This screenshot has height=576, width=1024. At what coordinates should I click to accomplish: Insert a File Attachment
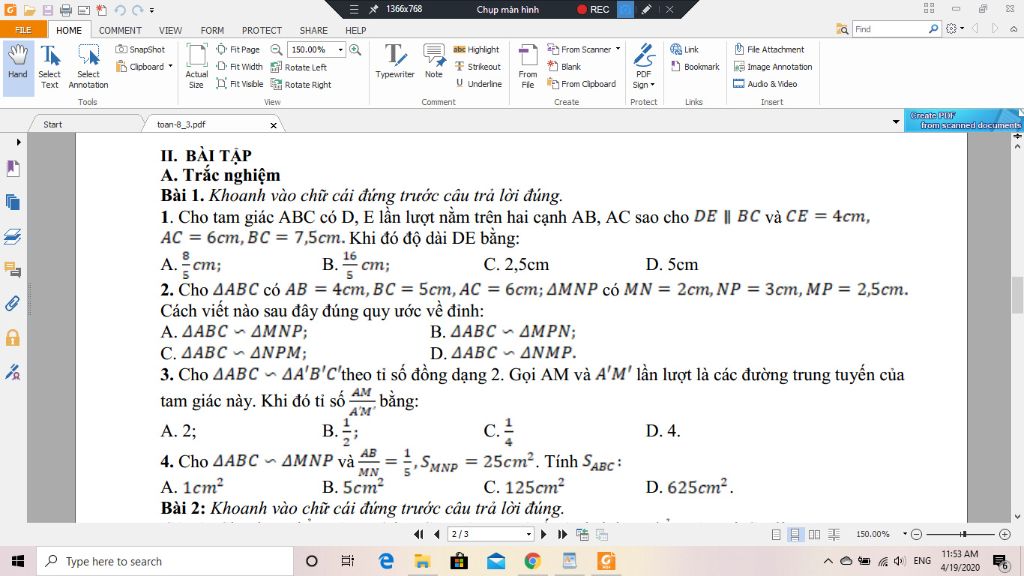point(769,50)
